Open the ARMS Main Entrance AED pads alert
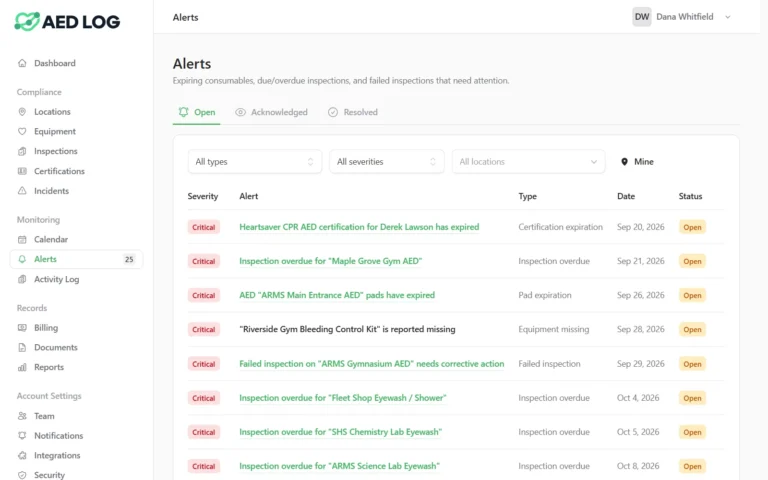This screenshot has width=768, height=480. [x=337, y=295]
